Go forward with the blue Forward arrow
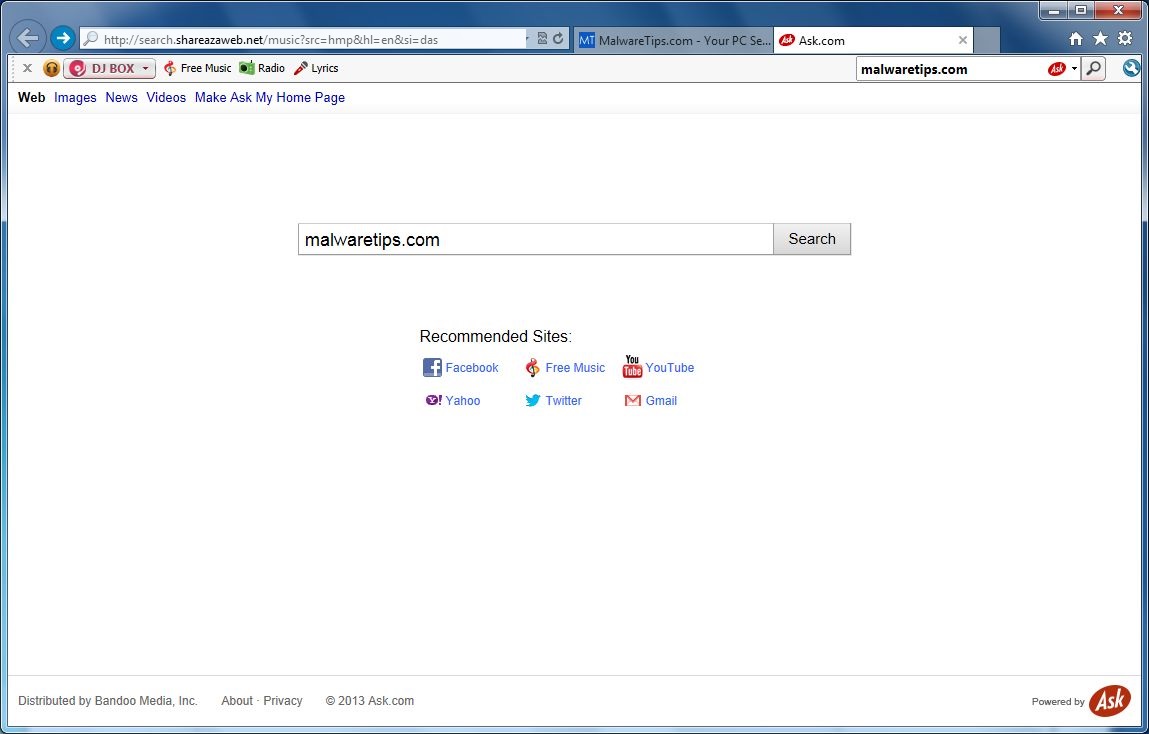This screenshot has height=734, width=1149. coord(63,38)
